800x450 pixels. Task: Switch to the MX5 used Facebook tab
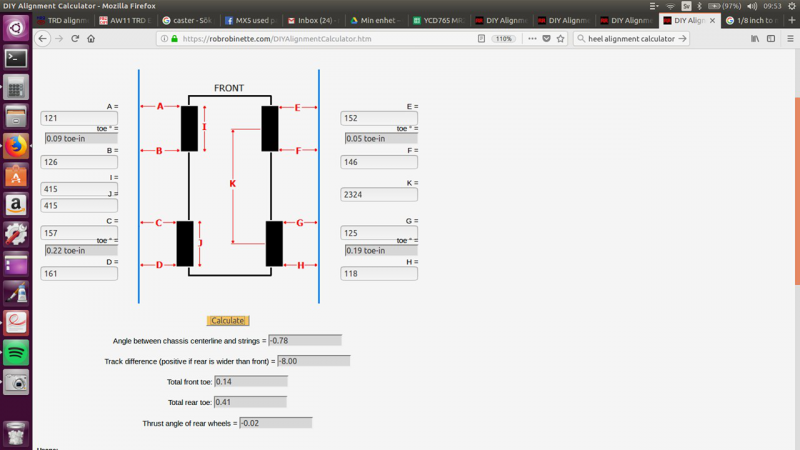(251, 20)
